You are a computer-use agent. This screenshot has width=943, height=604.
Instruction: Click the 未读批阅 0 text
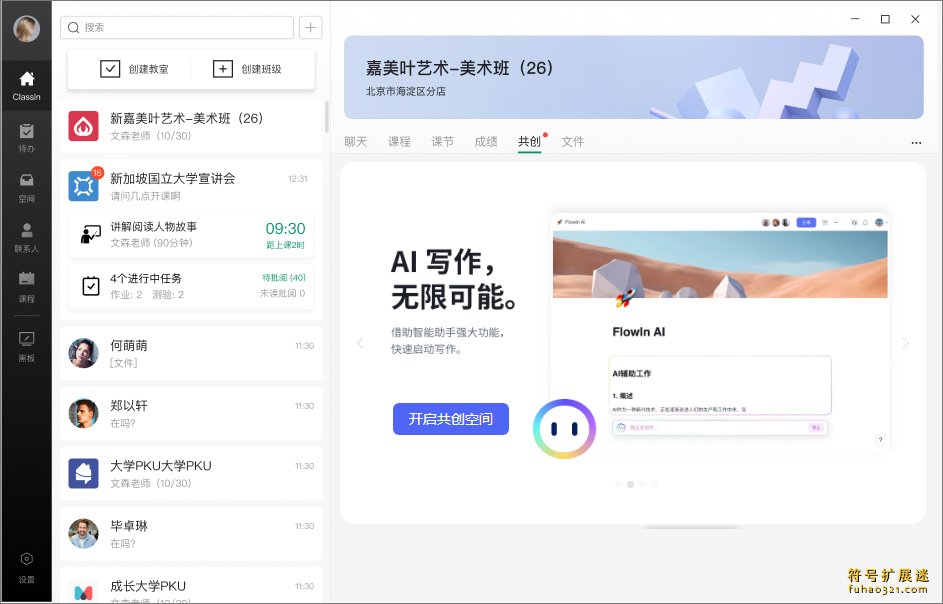coord(283,294)
